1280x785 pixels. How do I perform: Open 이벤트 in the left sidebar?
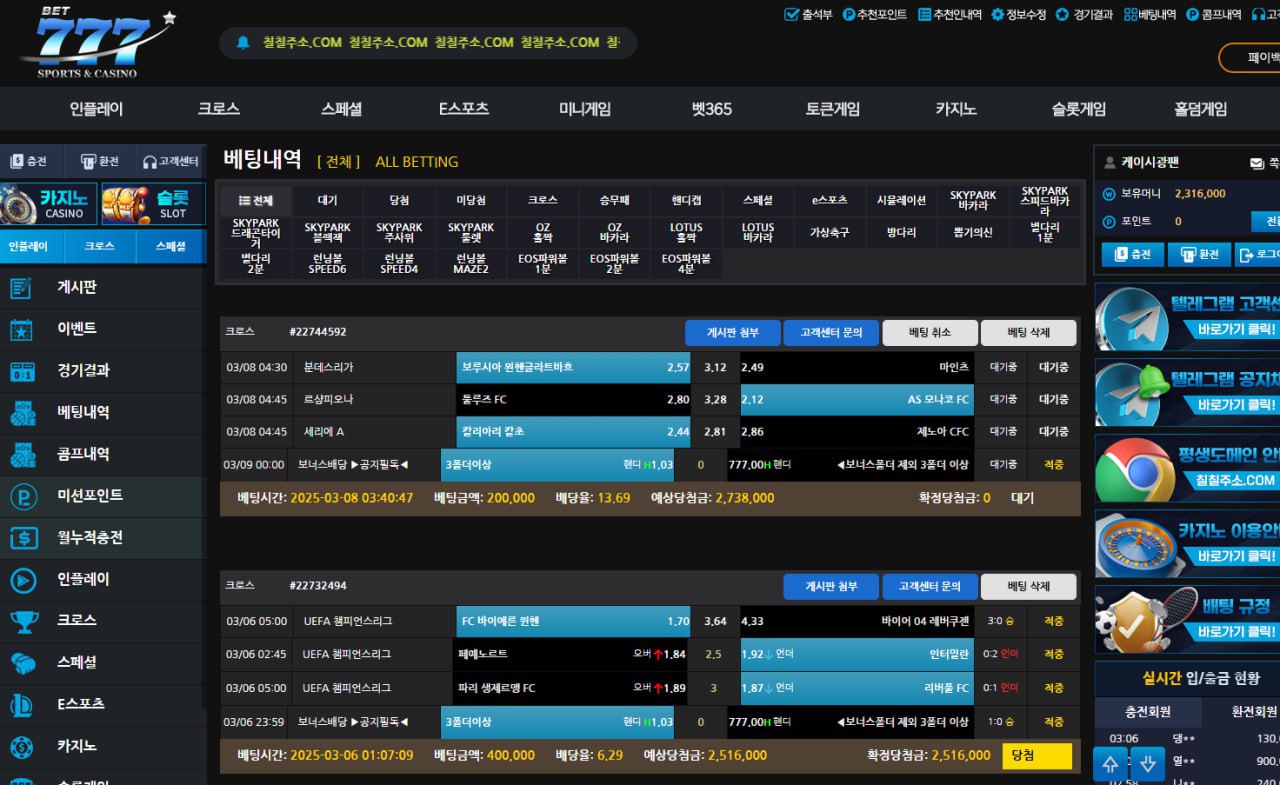(x=77, y=329)
